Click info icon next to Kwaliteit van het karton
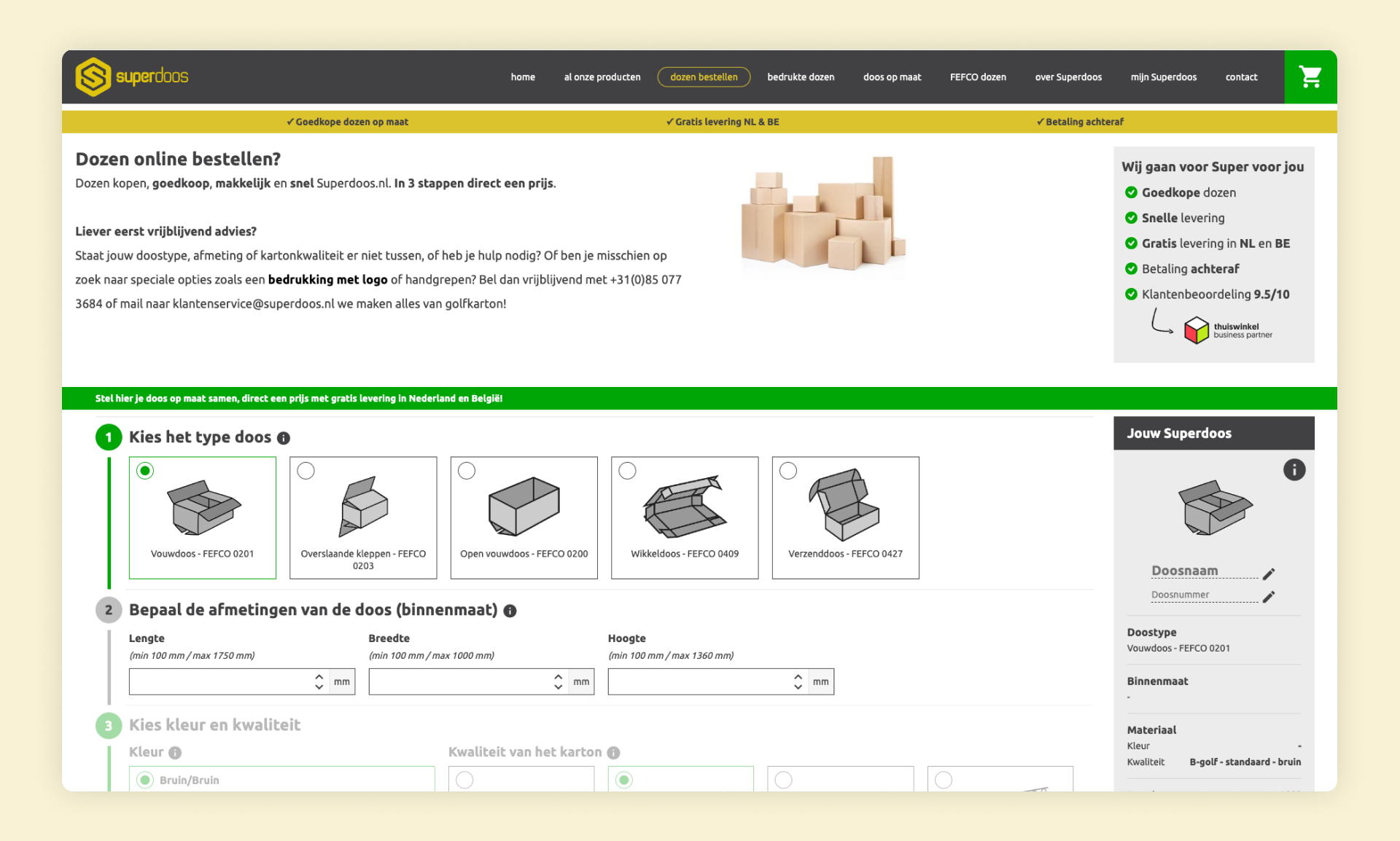The image size is (1400, 841). point(613,753)
